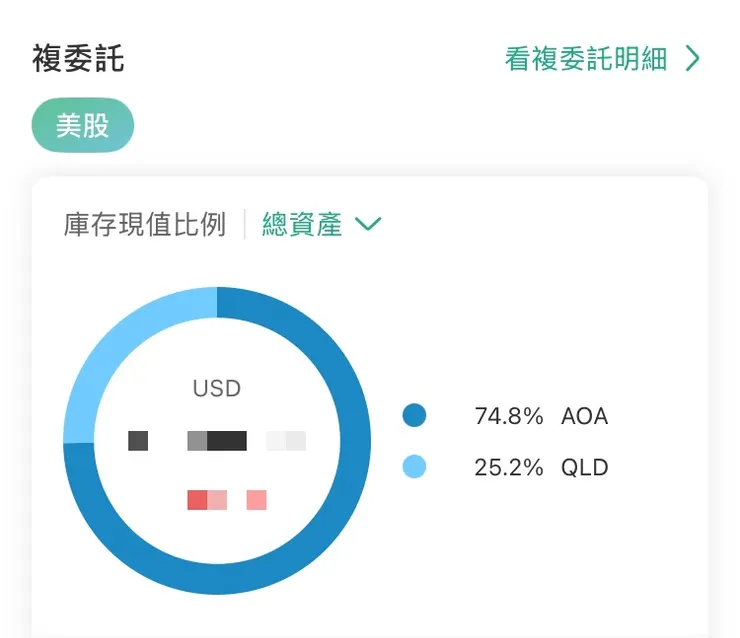Click the 25.2% percentage value
The image size is (740, 638).
tap(508, 467)
